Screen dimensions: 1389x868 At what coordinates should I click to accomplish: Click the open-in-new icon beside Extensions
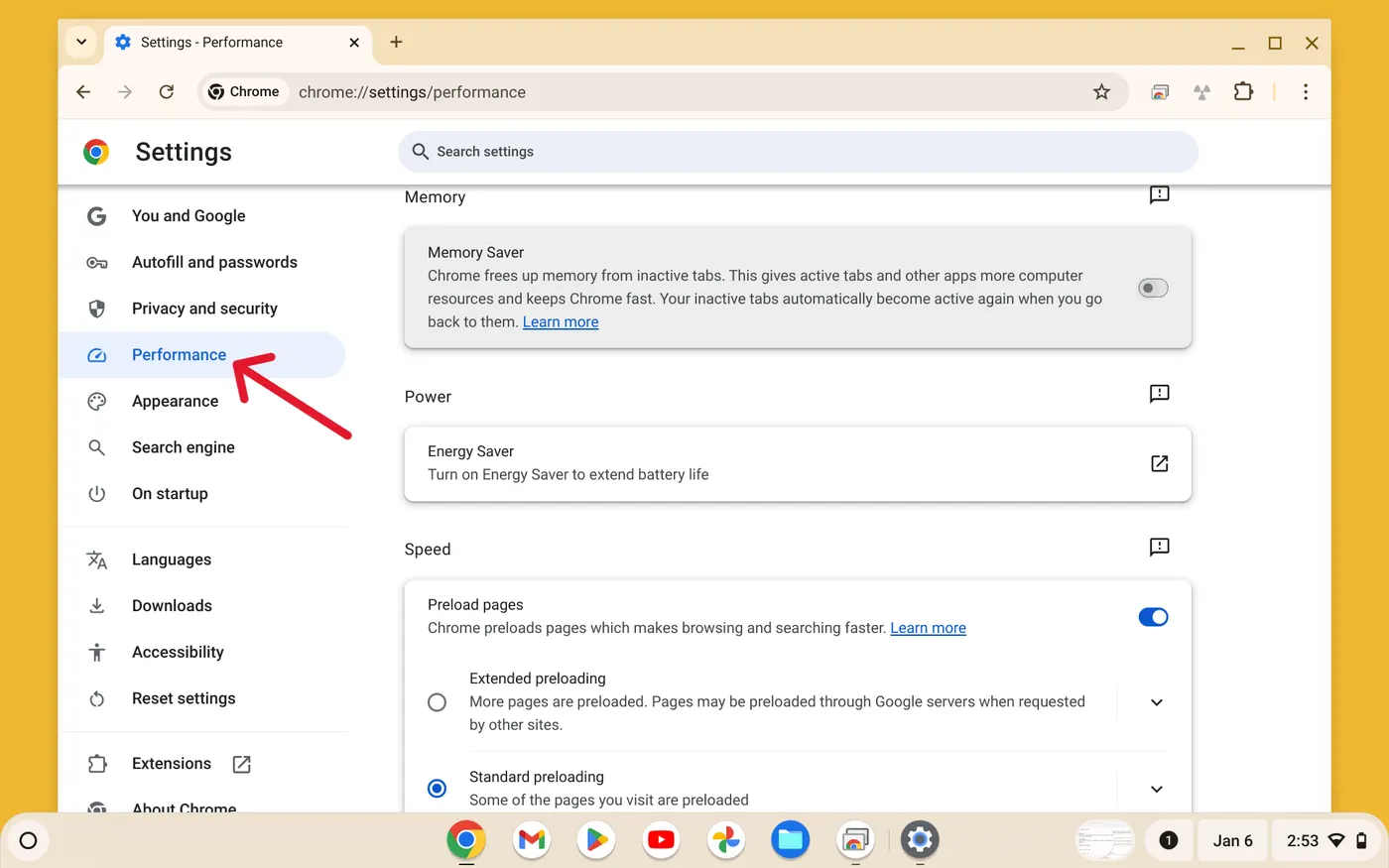coord(241,764)
